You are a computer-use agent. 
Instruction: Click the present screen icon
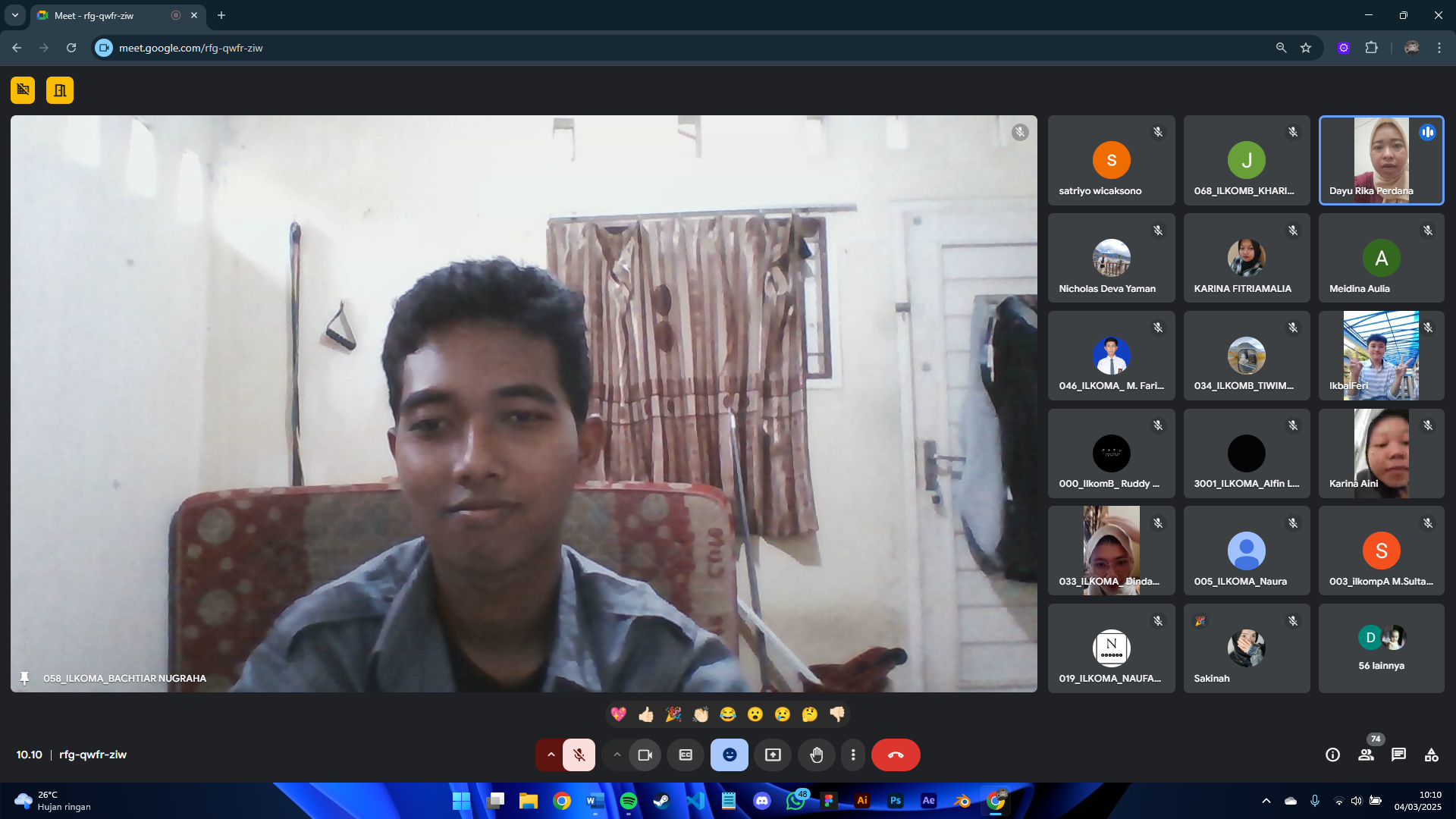pos(773,755)
